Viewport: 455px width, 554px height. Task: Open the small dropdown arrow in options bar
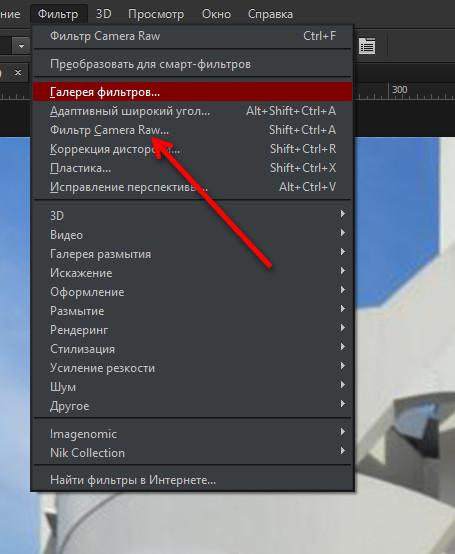pos(21,46)
